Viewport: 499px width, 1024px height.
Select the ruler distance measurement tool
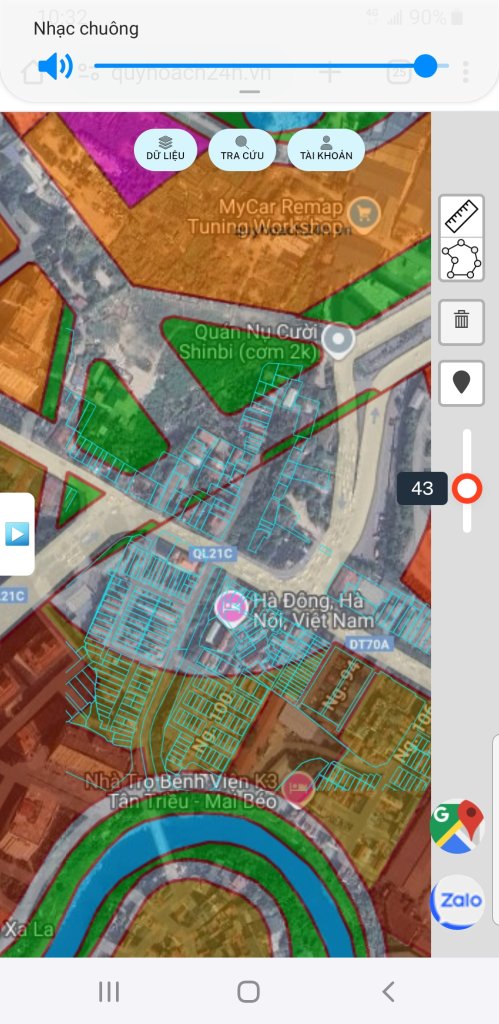pos(461,216)
